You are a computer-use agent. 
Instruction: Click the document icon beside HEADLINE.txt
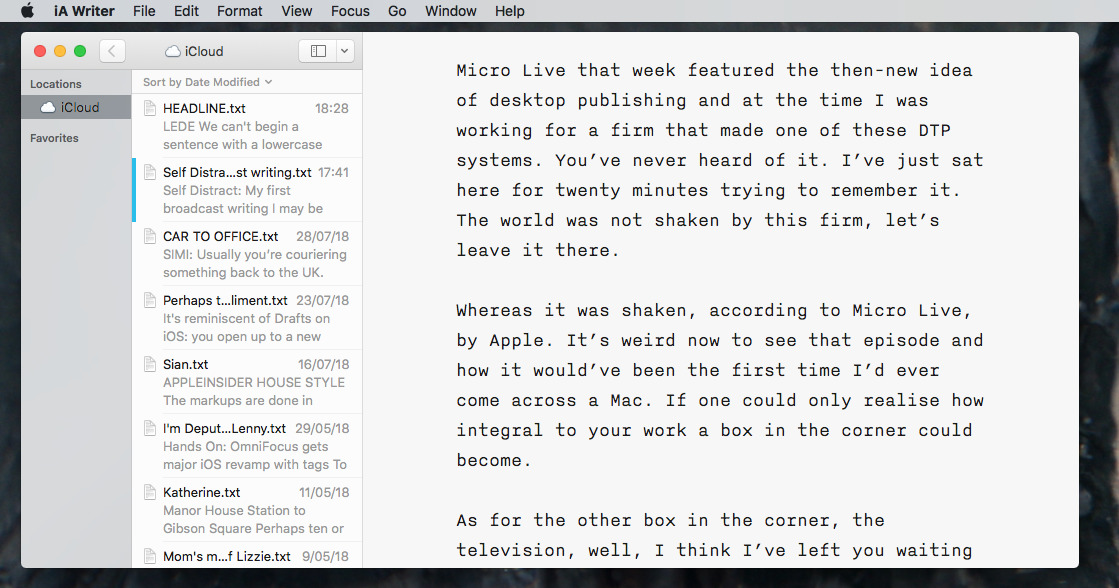pos(150,108)
